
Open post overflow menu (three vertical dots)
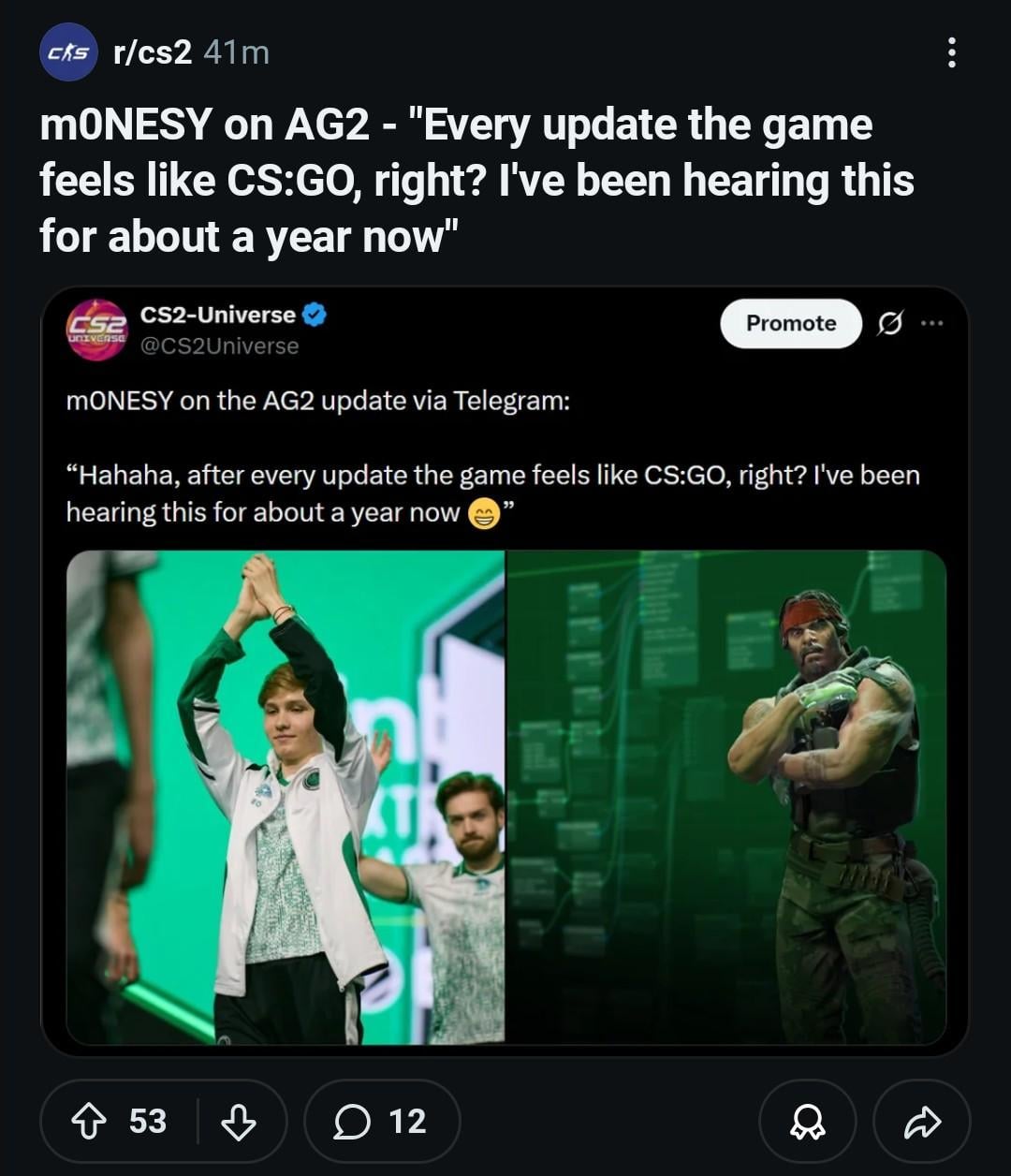(951, 52)
